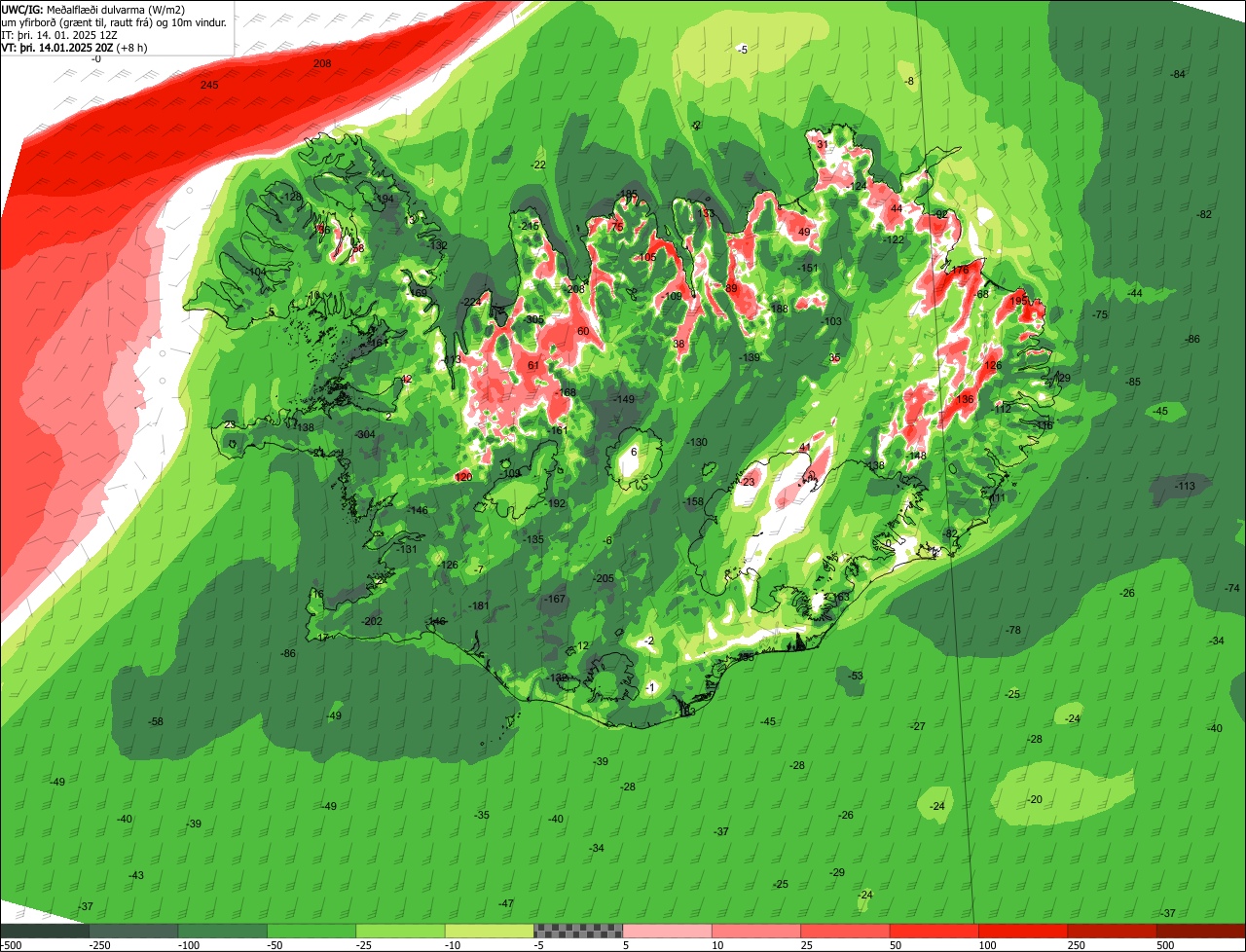1246x952 pixels.
Task: Click the yellow-green -10 to -5 legend swatch
Action: pyautogui.click(x=490, y=931)
